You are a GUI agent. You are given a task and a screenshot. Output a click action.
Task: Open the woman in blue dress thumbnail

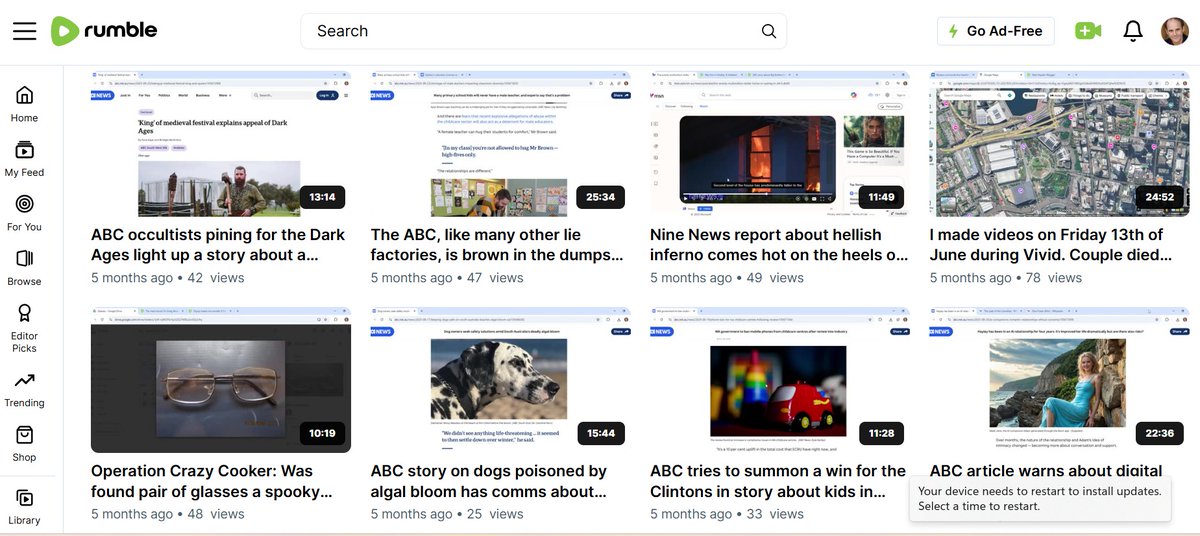tap(1059, 380)
